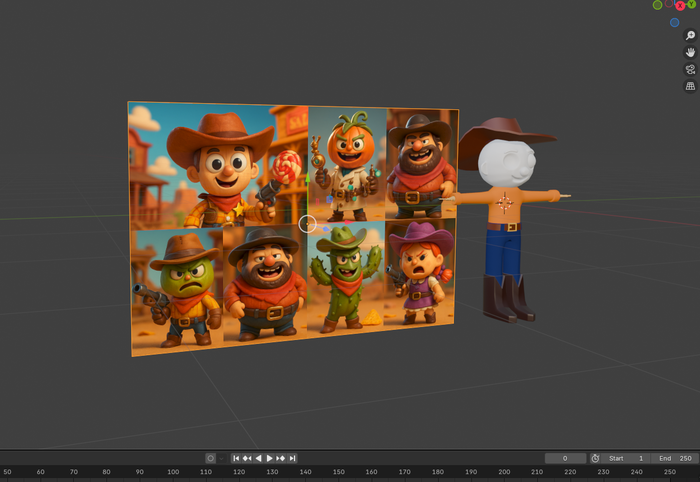Click the blue negative Z axis gizmo circle
700x482 pixels.
click(674, 22)
